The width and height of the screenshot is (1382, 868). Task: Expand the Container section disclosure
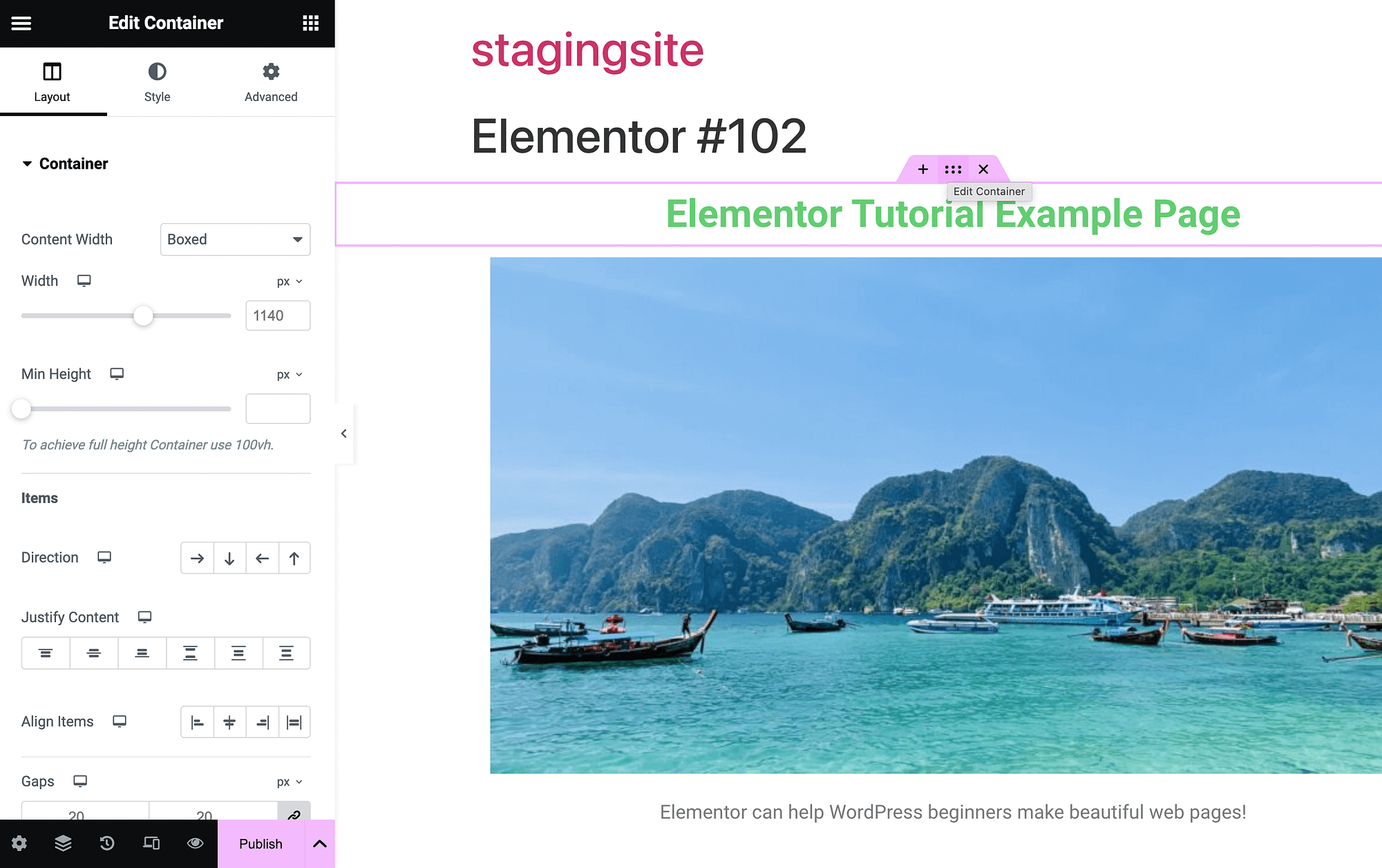click(x=27, y=164)
